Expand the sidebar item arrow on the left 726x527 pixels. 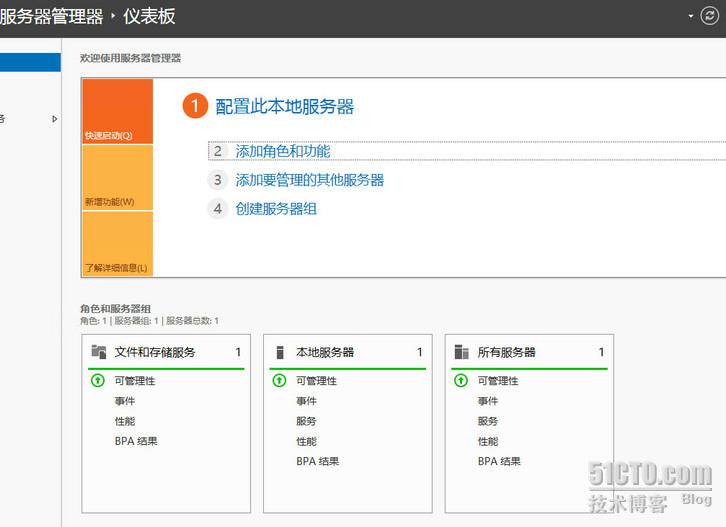click(x=55, y=119)
